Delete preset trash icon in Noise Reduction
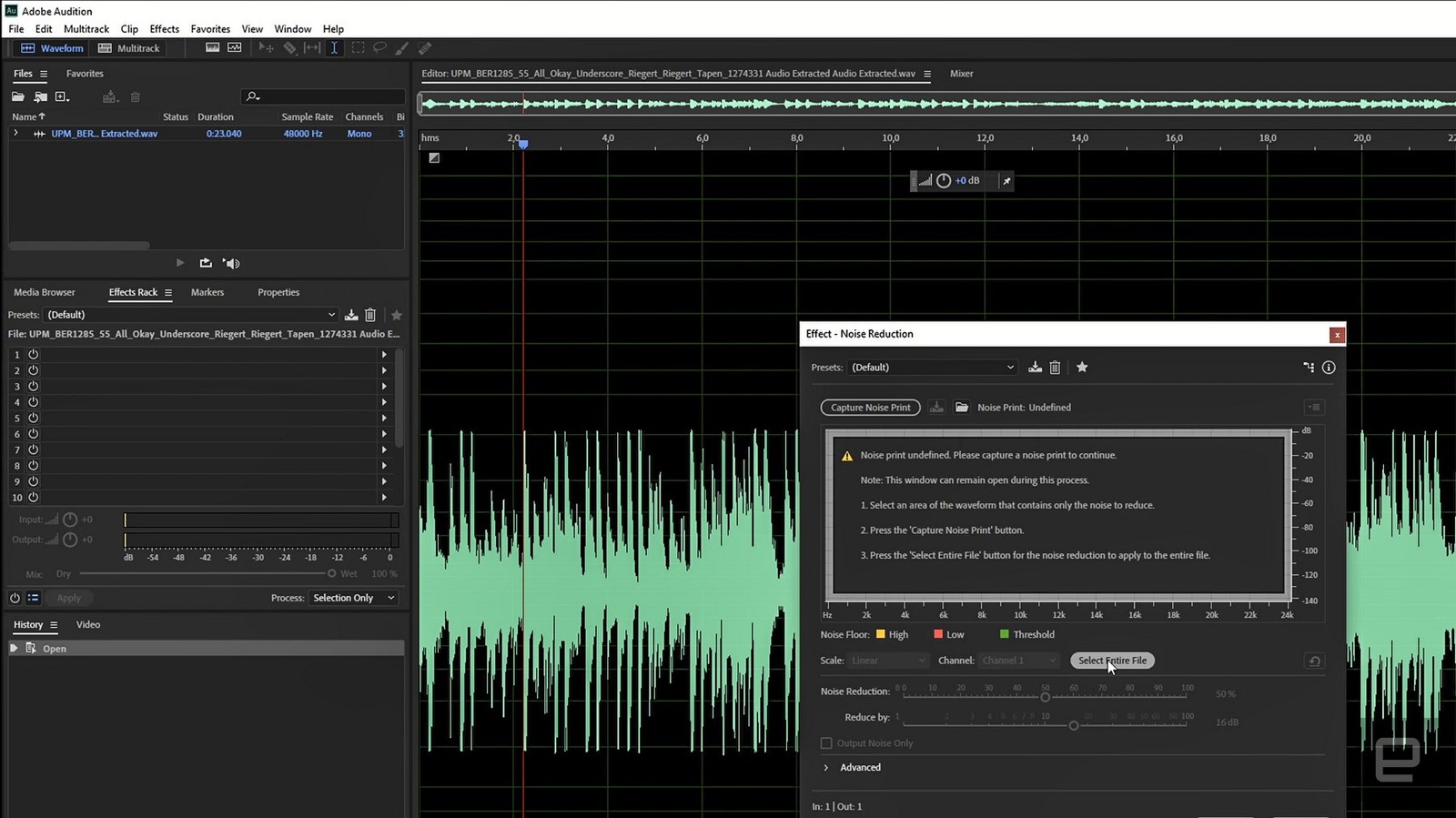 click(1055, 368)
